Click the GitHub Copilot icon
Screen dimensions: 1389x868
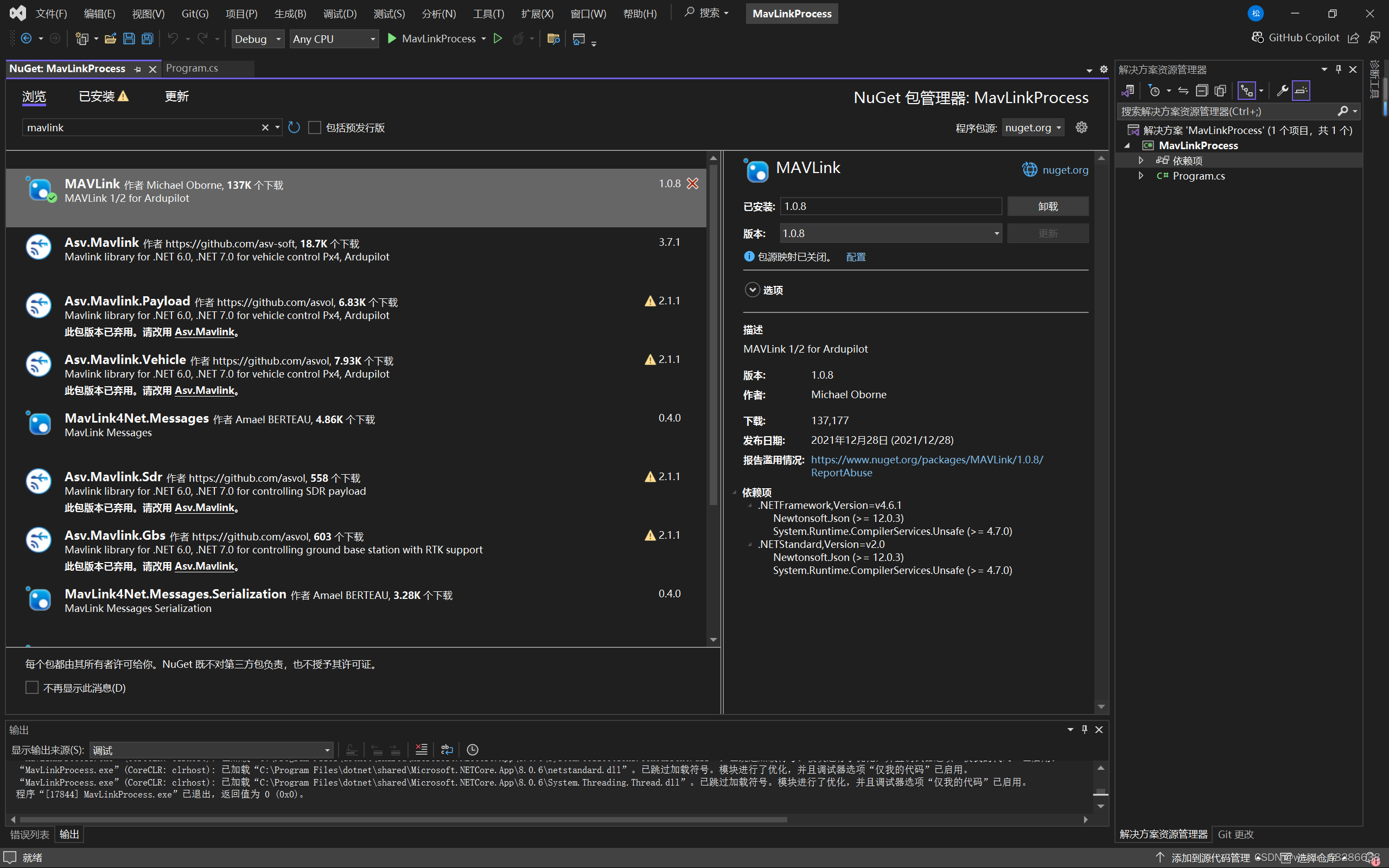tap(1258, 38)
